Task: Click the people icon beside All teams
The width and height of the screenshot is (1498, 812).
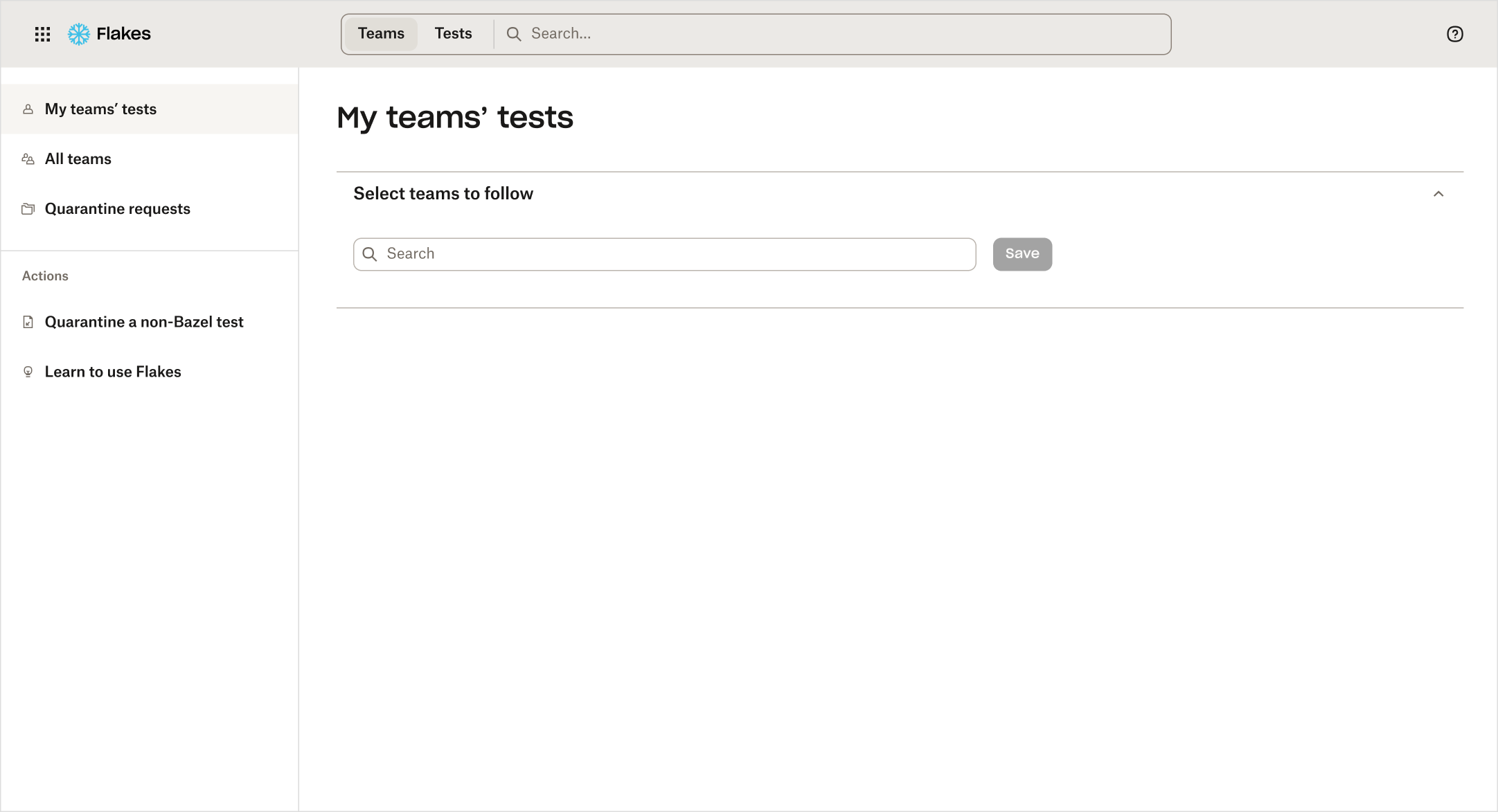Action: [x=28, y=159]
